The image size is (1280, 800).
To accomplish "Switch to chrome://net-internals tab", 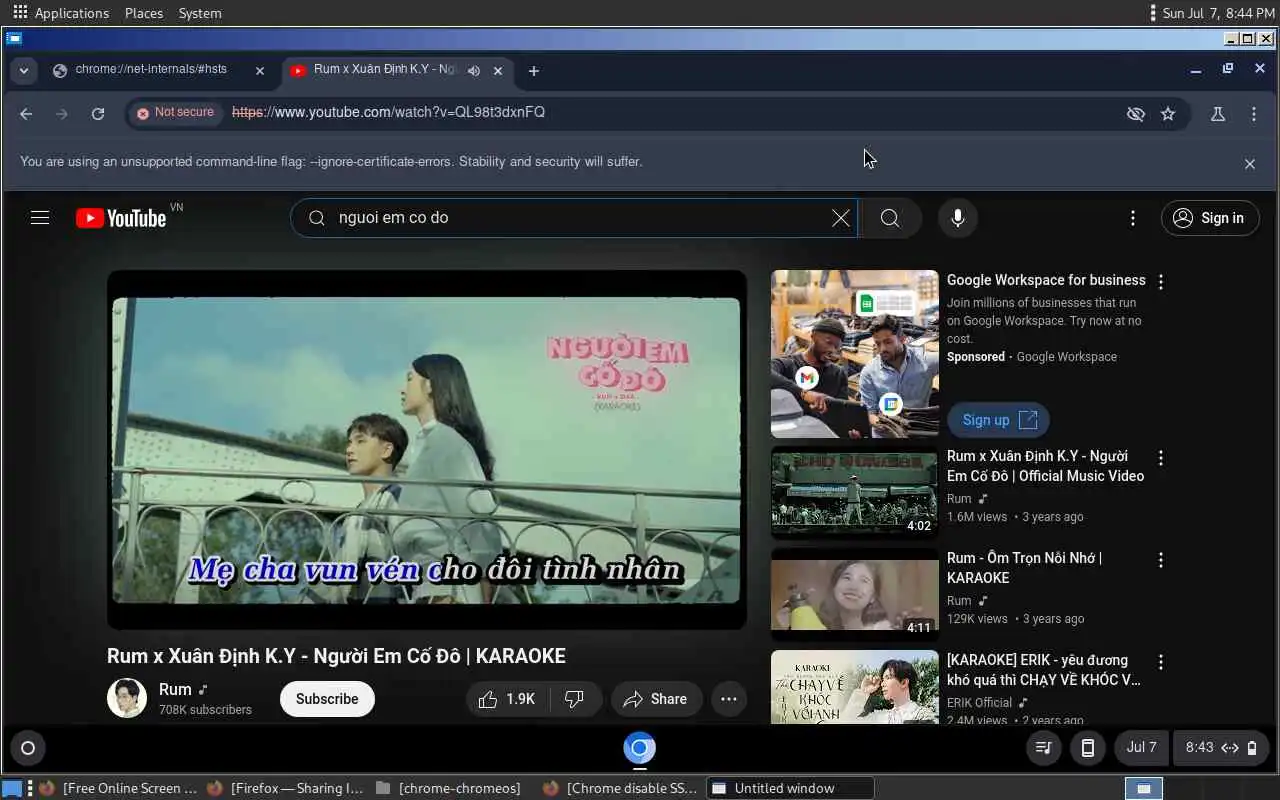I will point(151,70).
